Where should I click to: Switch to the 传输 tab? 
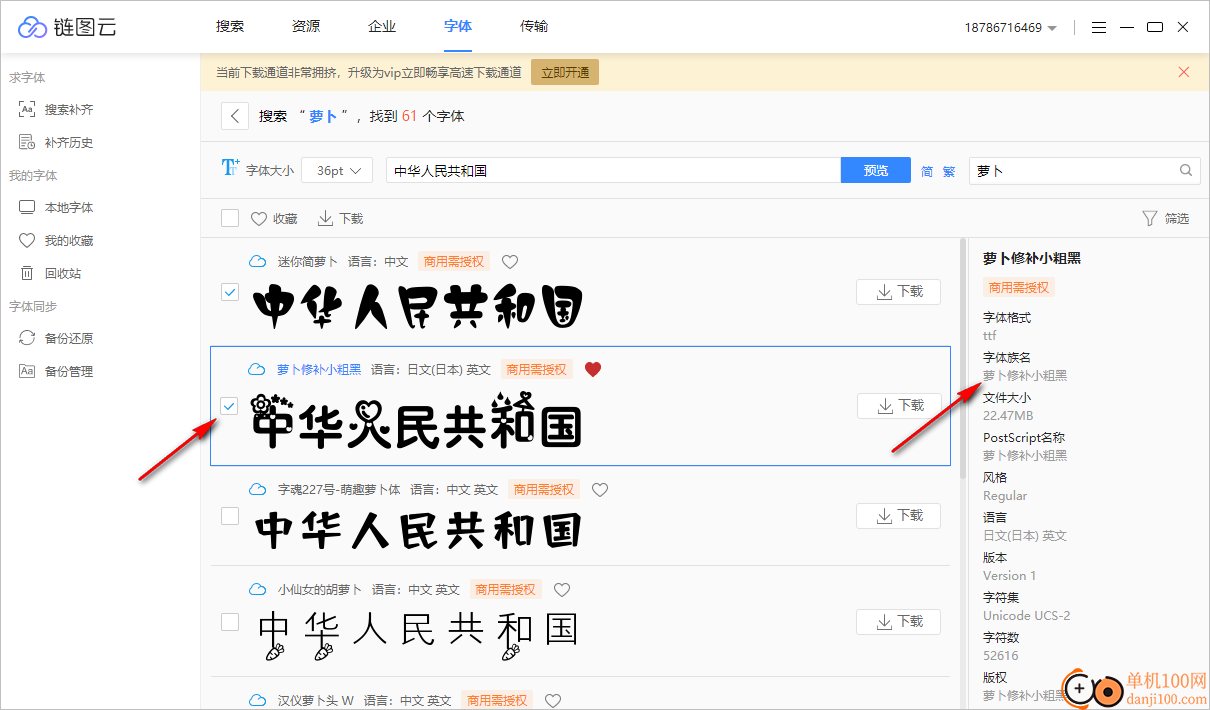534,27
